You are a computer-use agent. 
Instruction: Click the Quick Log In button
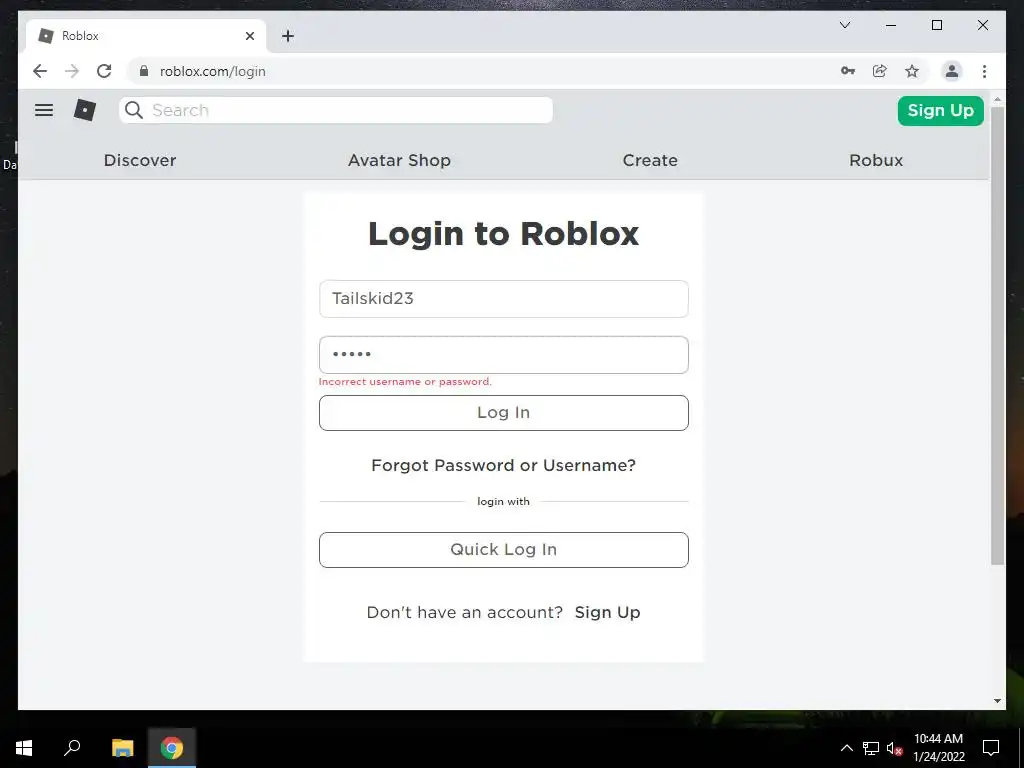(x=504, y=550)
